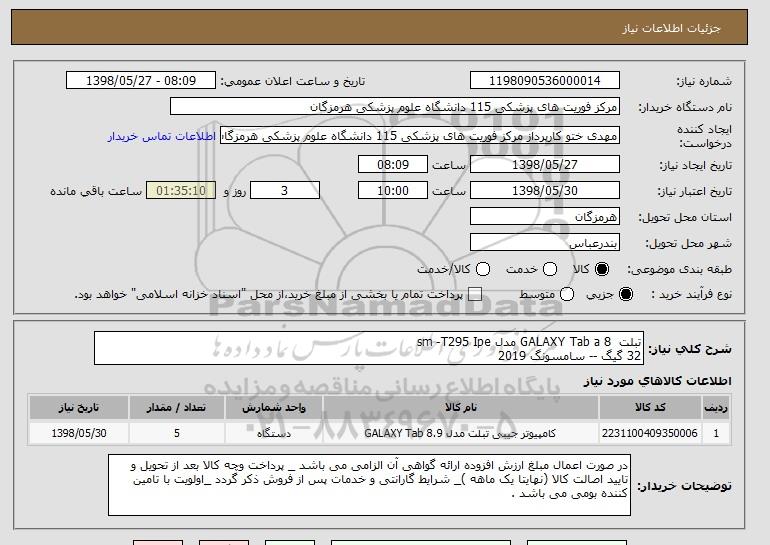The height and width of the screenshot is (545, 770).
Task: Click the remaining days field showing 3
Action: tap(285, 190)
